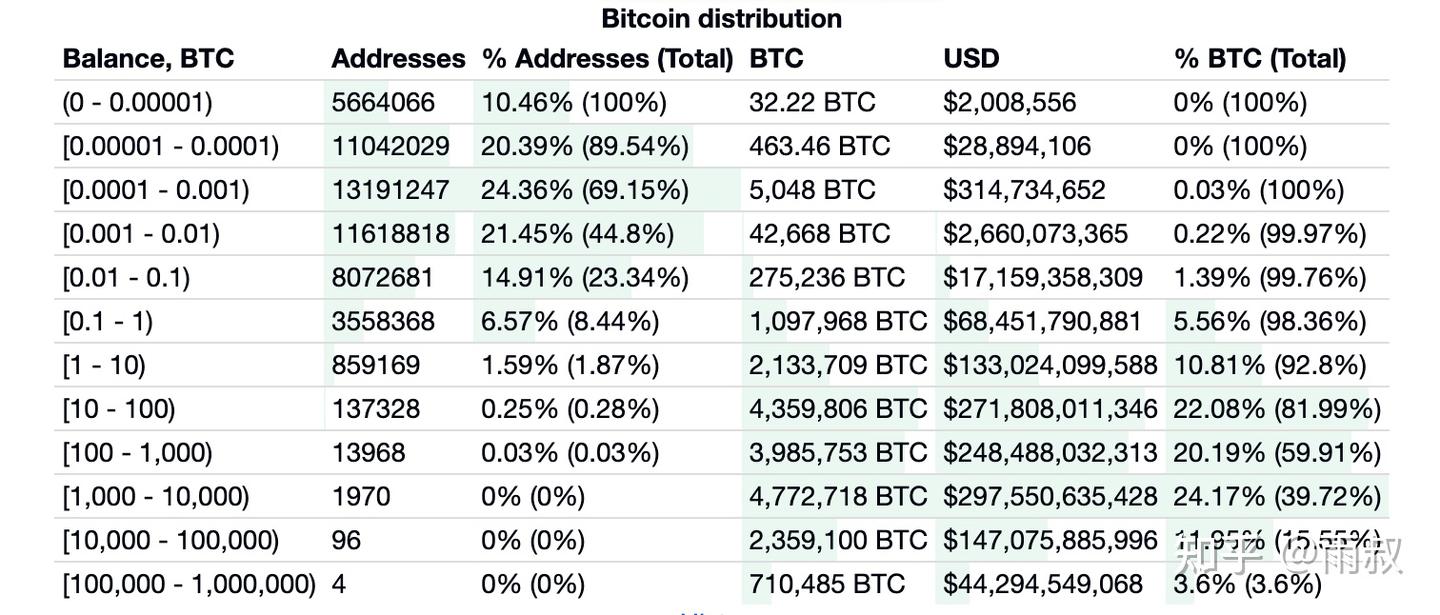The height and width of the screenshot is (615, 1440).
Task: Click the 137328 addresses cell
Action: 376,409
